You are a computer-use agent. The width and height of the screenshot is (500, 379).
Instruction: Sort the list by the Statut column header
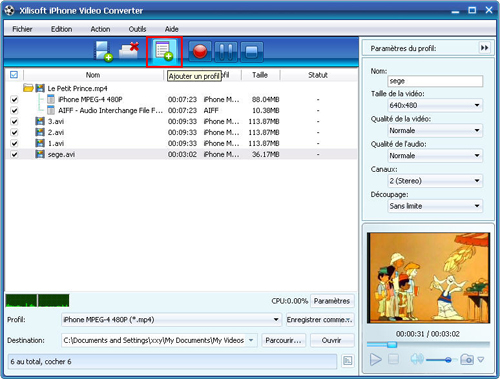pyautogui.click(x=318, y=75)
